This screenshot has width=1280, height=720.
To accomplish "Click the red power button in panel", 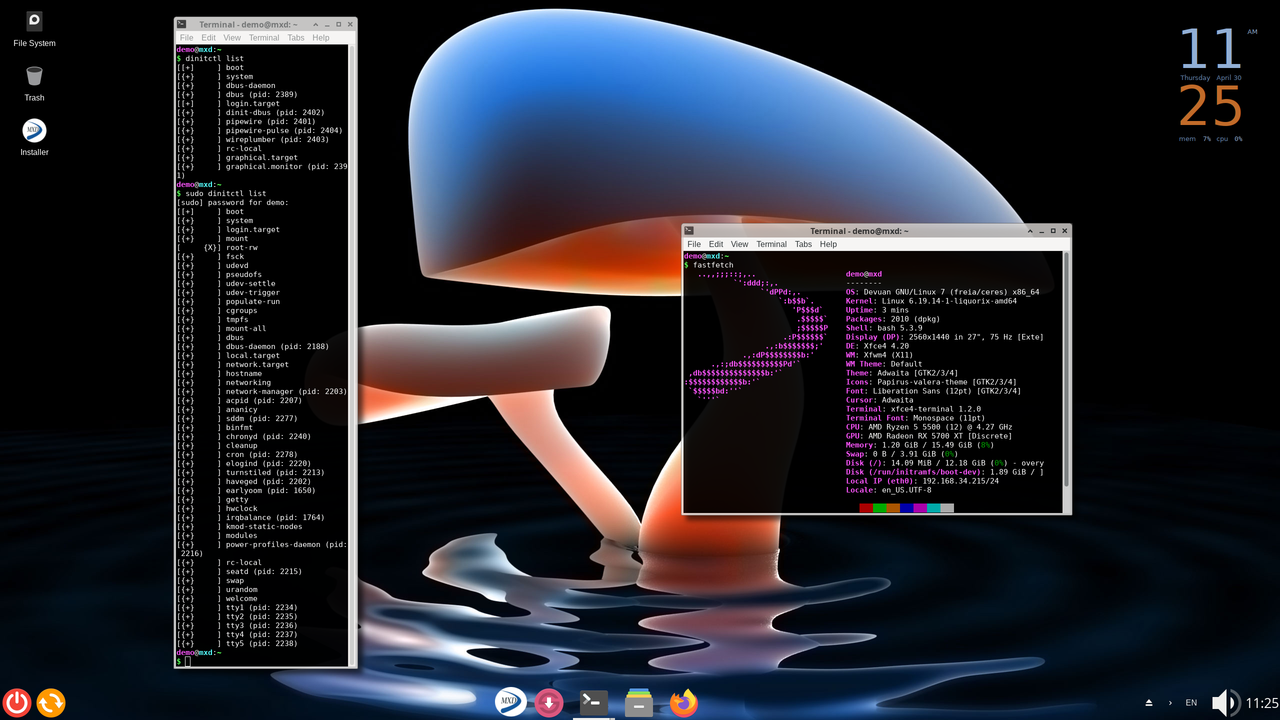I will pyautogui.click(x=17, y=703).
